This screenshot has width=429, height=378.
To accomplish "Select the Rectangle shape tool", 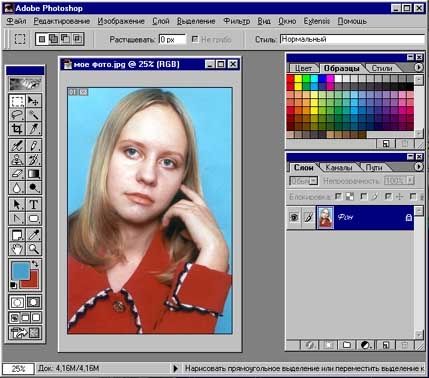I will [33, 218].
